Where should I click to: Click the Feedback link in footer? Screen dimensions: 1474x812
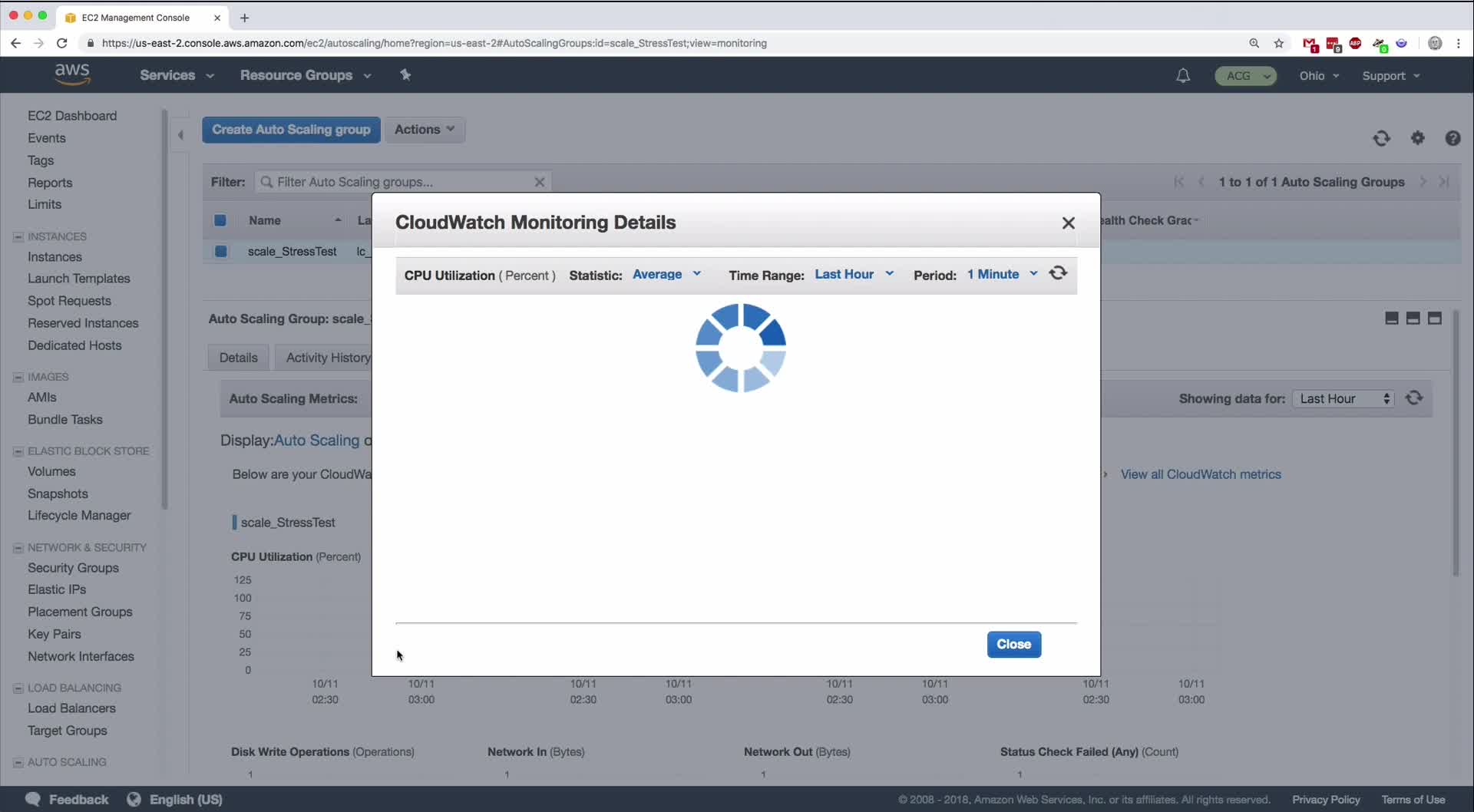point(78,799)
